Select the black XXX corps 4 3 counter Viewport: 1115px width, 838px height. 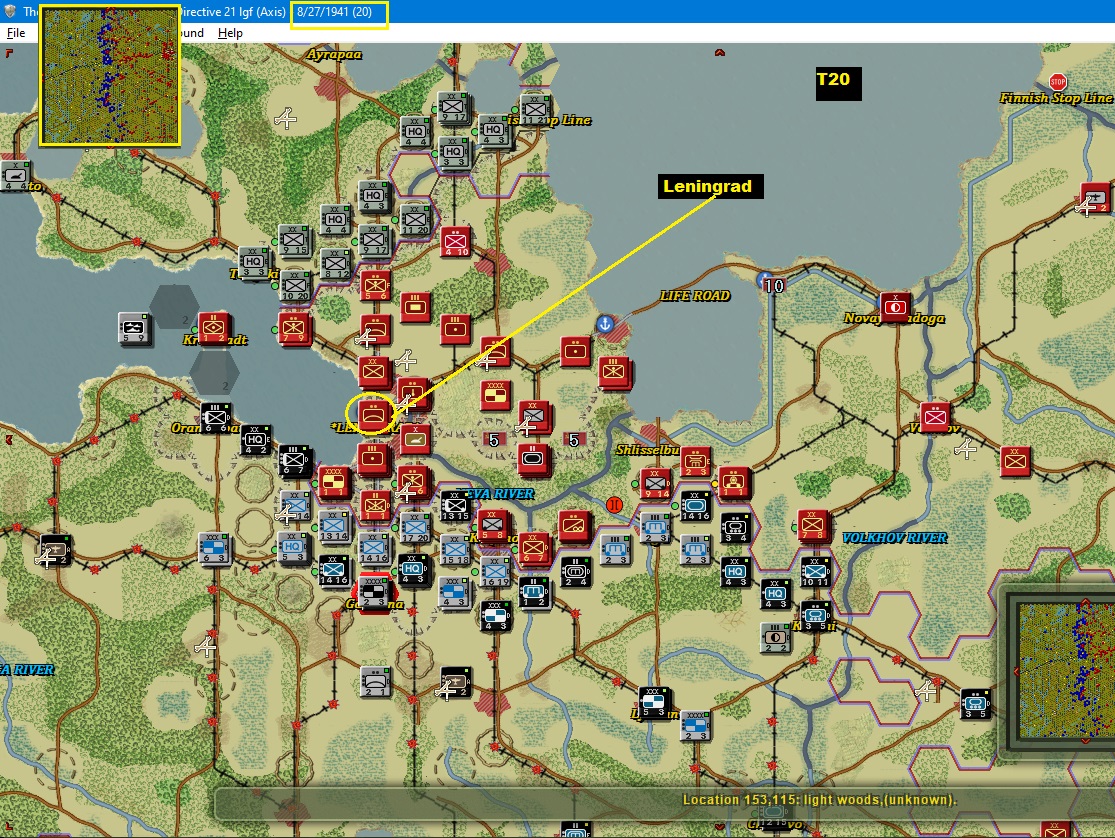[495, 616]
